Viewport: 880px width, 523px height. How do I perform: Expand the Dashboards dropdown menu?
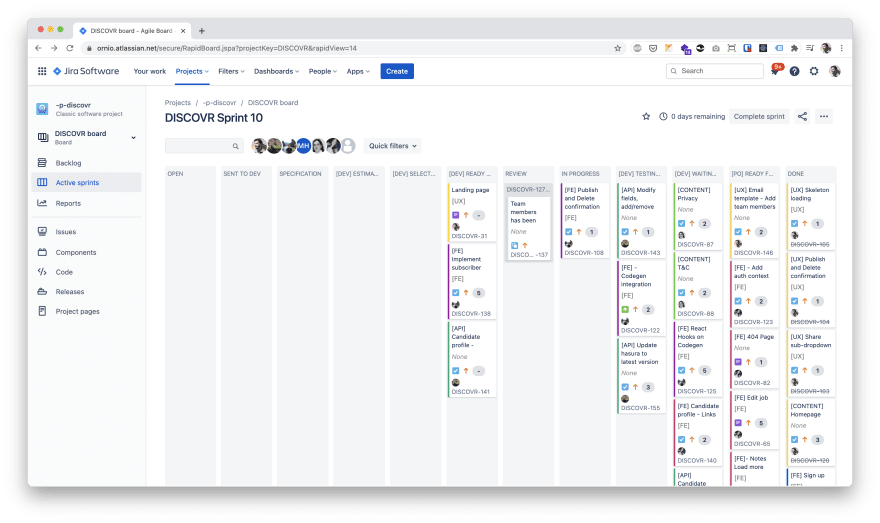coord(276,71)
